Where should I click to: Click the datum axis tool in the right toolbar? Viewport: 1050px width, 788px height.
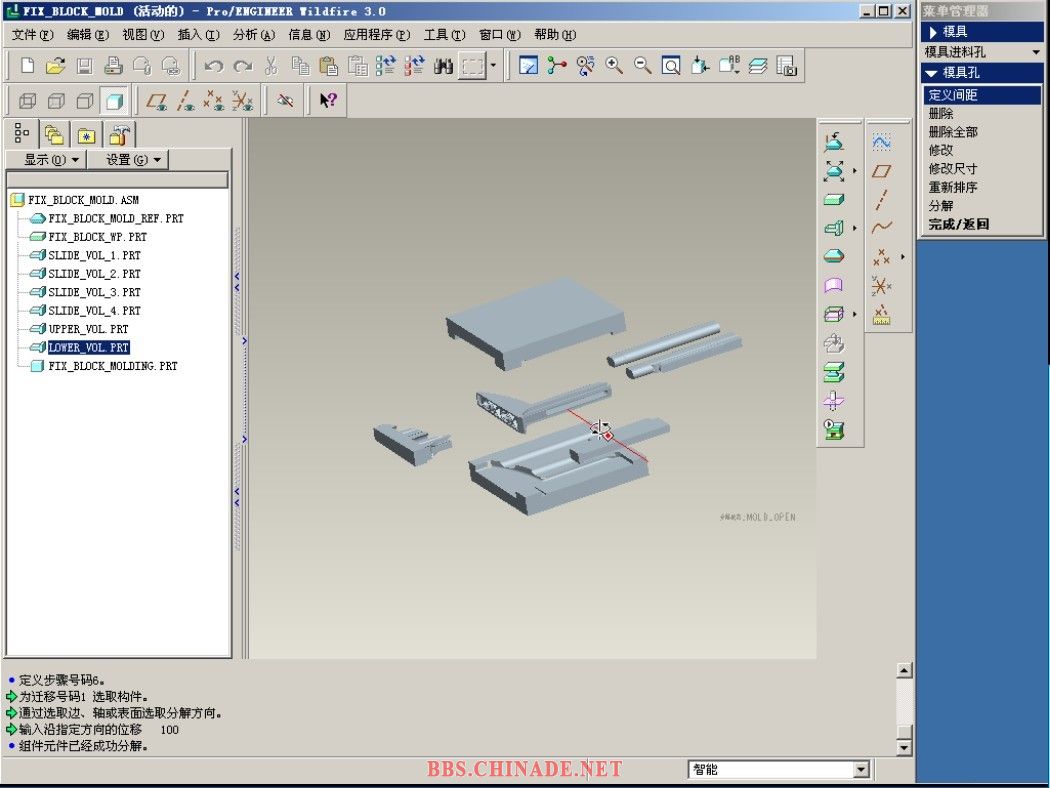coord(882,200)
